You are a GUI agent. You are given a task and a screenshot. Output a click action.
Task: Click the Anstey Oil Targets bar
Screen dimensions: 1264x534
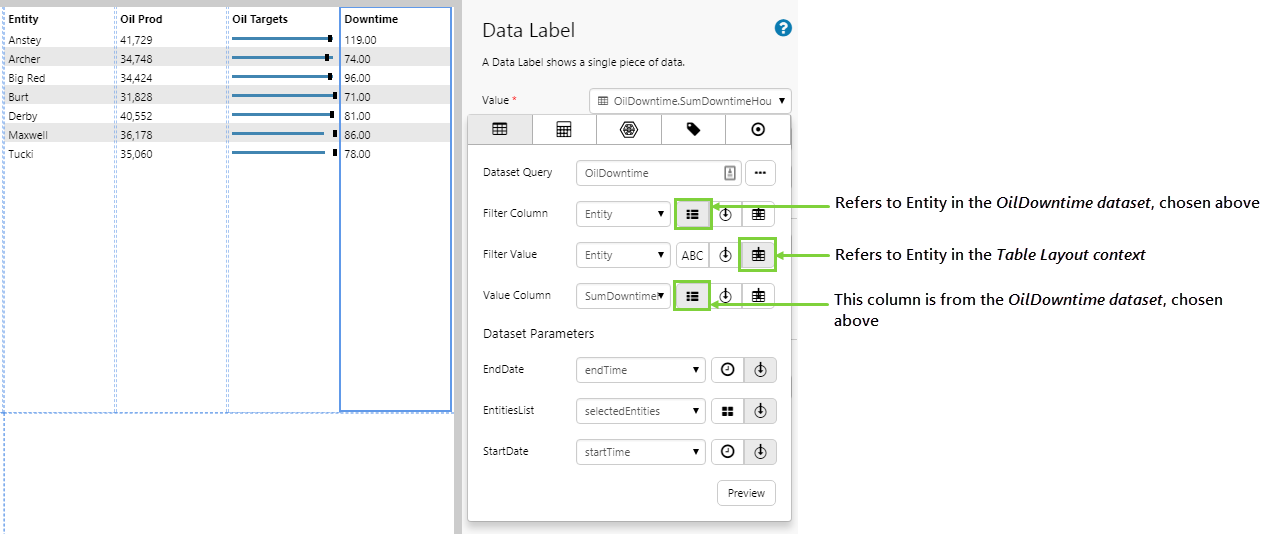click(281, 39)
